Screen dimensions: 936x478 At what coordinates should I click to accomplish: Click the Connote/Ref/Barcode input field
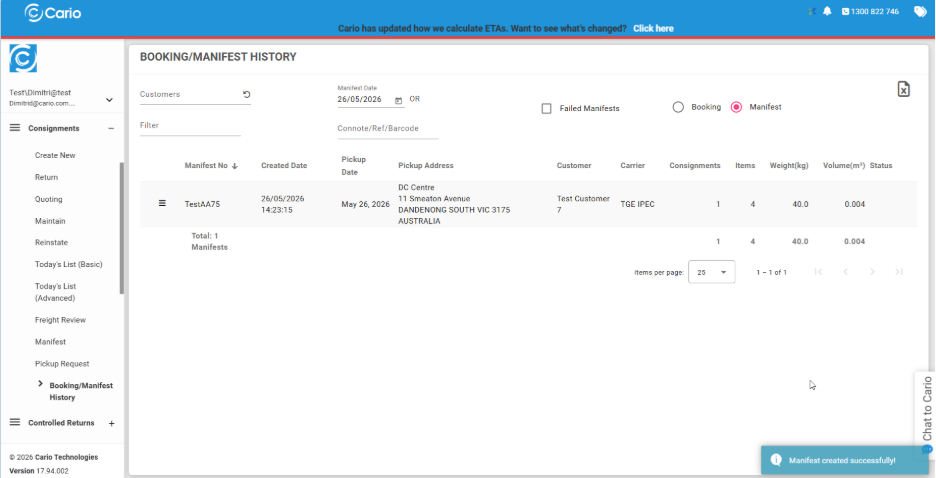[x=388, y=128]
